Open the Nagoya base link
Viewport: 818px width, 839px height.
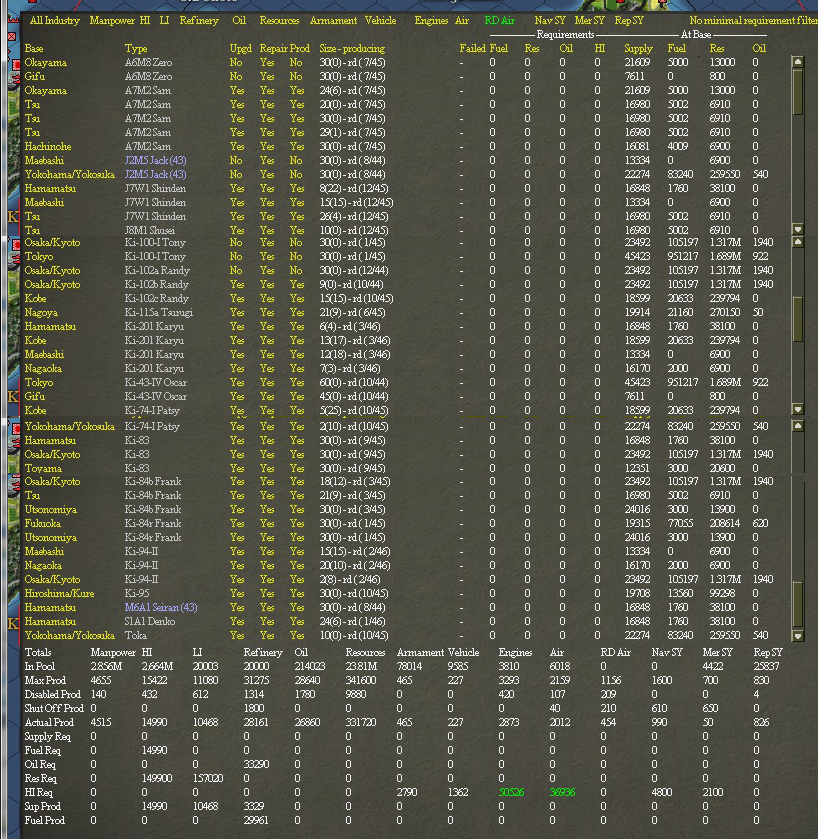[x=41, y=312]
